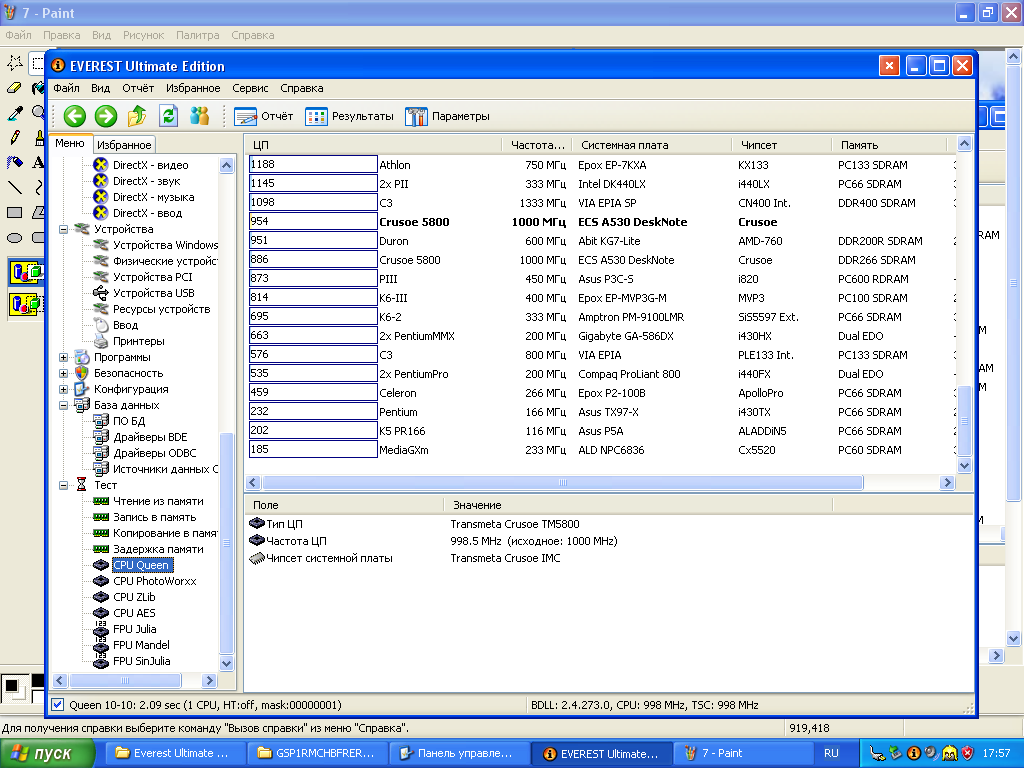This screenshot has height=768, width=1024.
Task: Select Устройства Windows in tree
Action: pos(165,245)
